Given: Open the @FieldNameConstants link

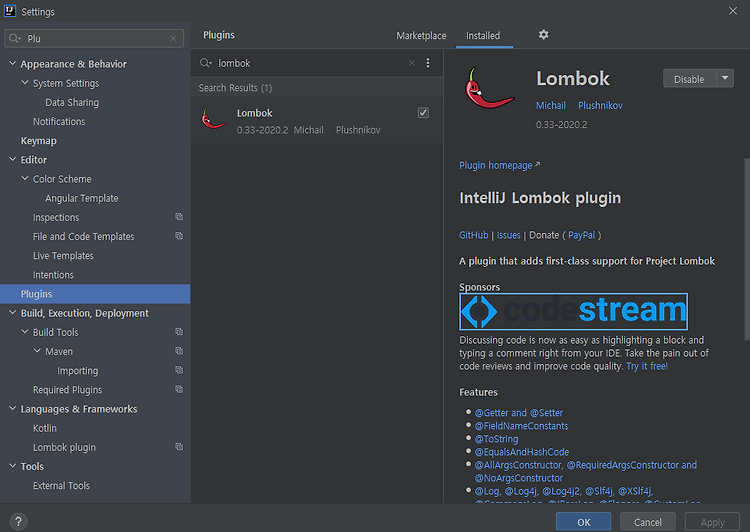Looking at the screenshot, I should pos(521,425).
